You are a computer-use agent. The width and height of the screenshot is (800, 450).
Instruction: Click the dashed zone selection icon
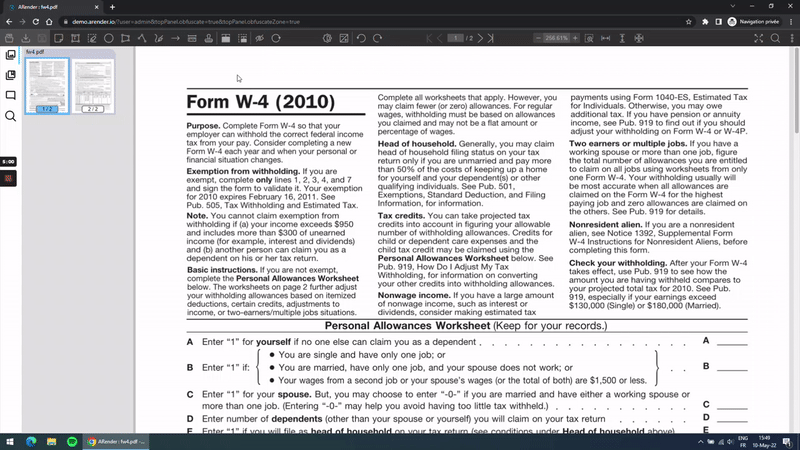coord(242,38)
